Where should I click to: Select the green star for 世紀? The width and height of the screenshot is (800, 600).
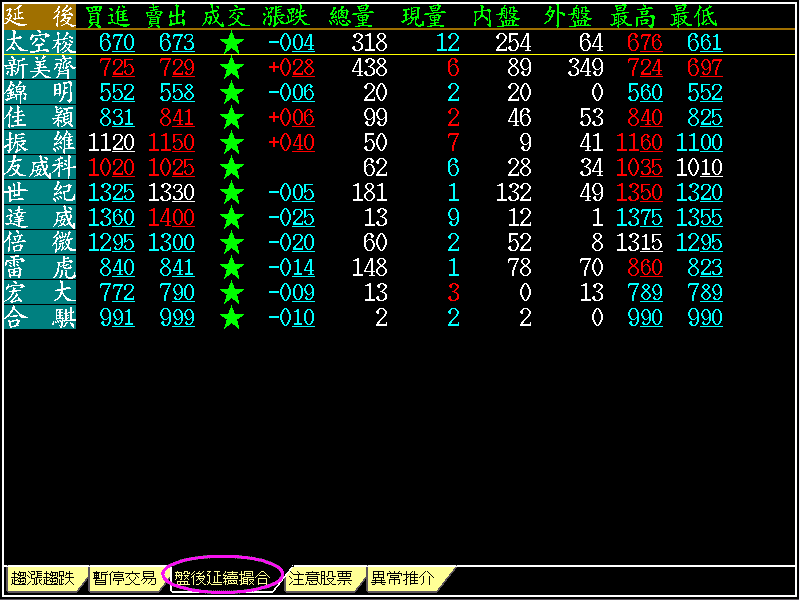[232, 193]
